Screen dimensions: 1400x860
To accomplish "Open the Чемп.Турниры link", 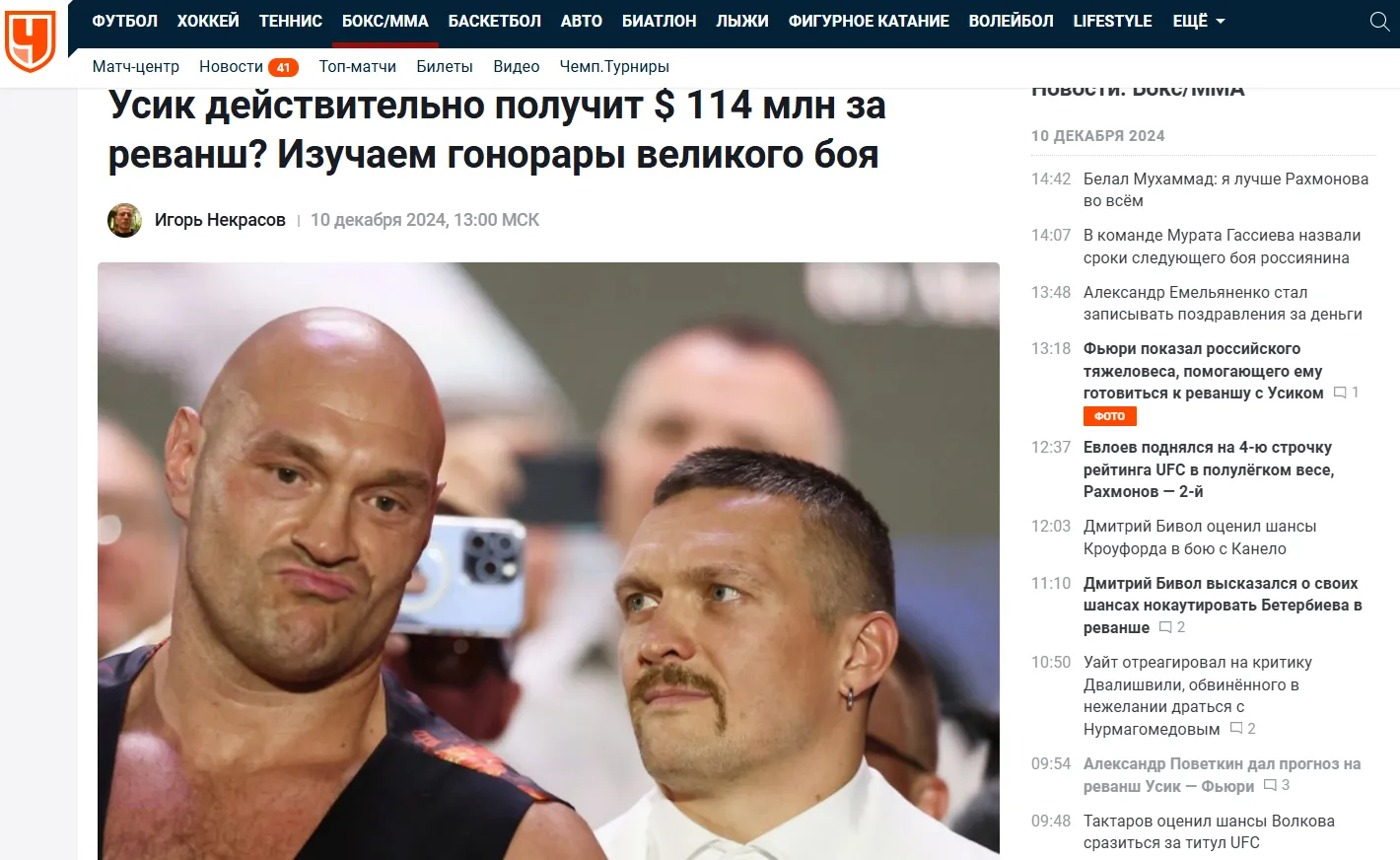I will pyautogui.click(x=614, y=66).
